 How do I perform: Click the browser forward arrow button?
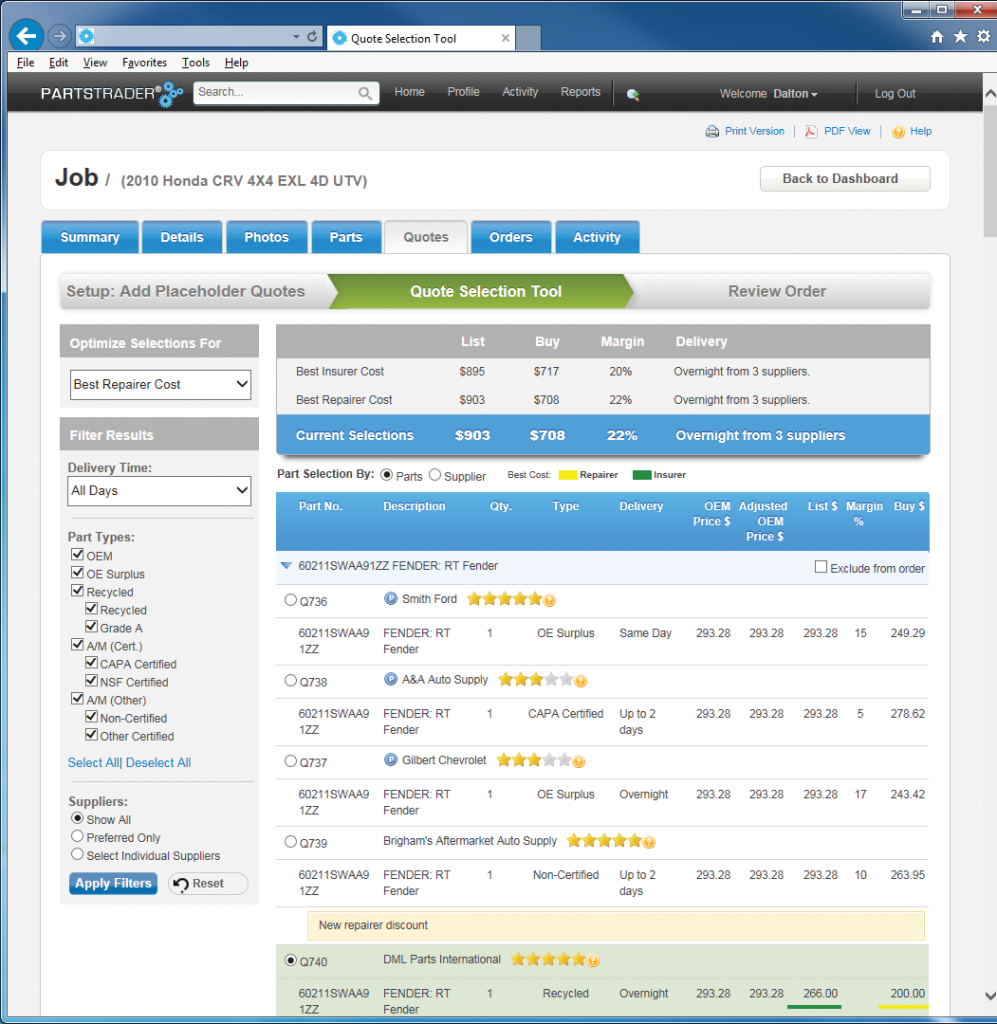59,36
